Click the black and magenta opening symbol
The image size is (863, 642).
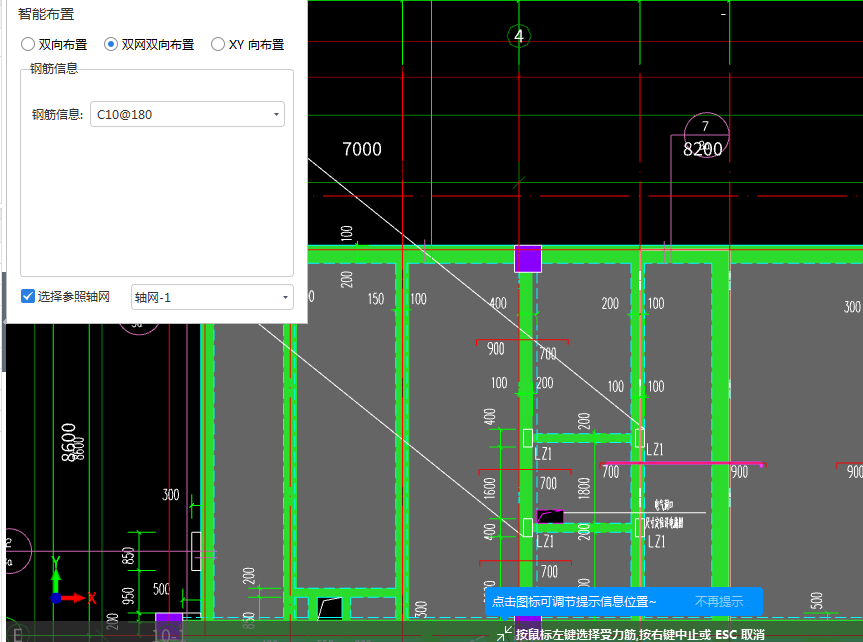[550, 516]
